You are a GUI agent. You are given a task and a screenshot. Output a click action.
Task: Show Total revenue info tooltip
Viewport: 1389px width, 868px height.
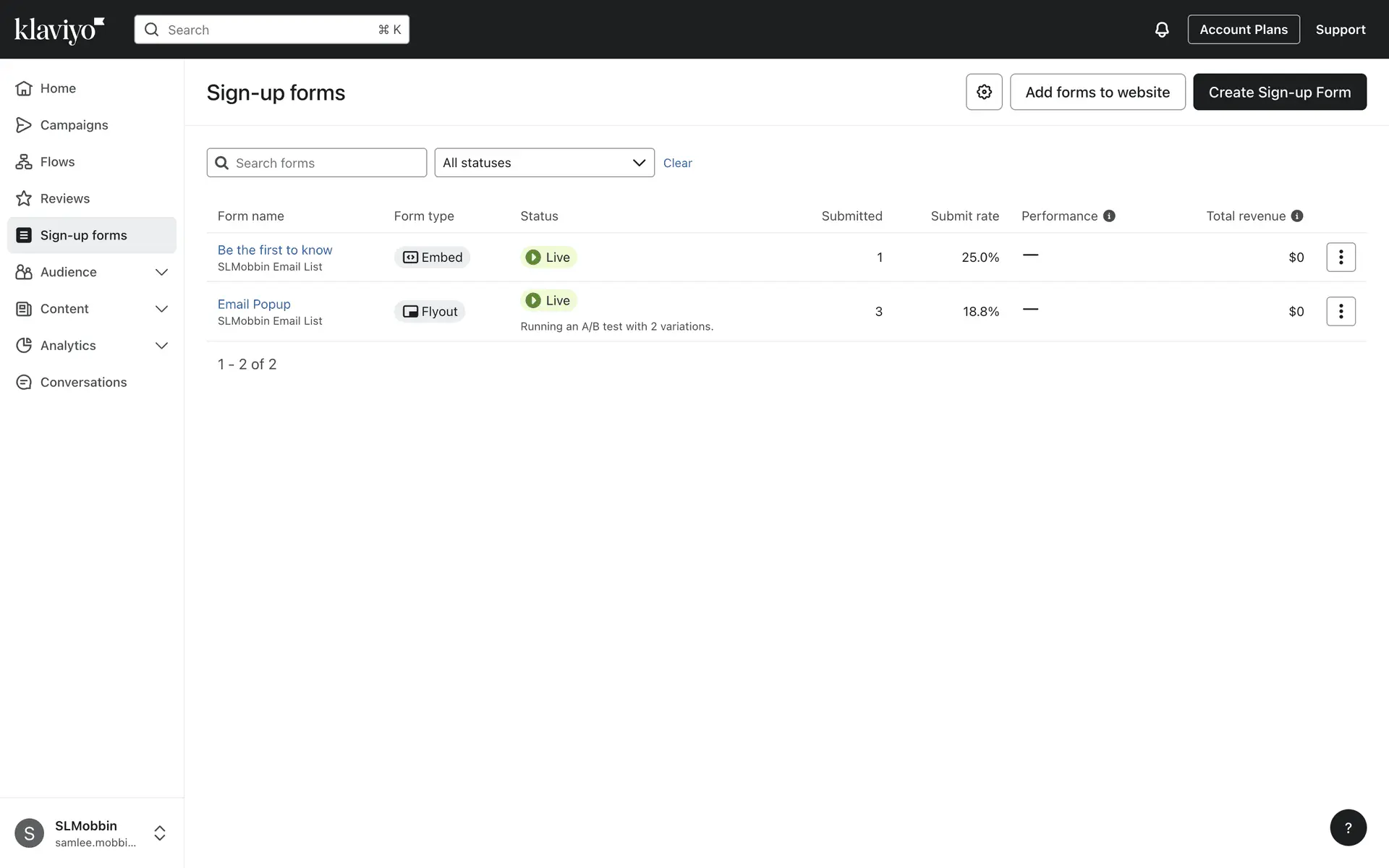point(1297,216)
